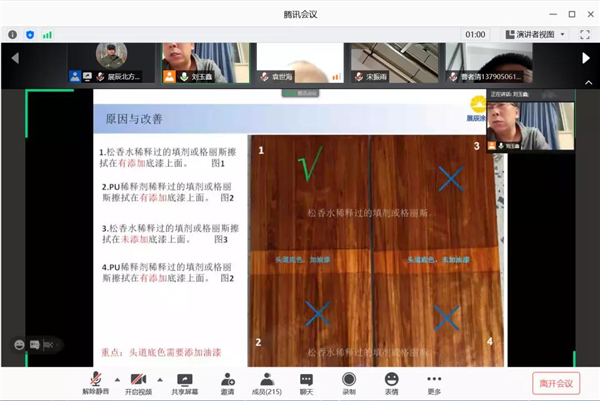Click the muted mic icon on 宋振南 tile

pos(359,77)
